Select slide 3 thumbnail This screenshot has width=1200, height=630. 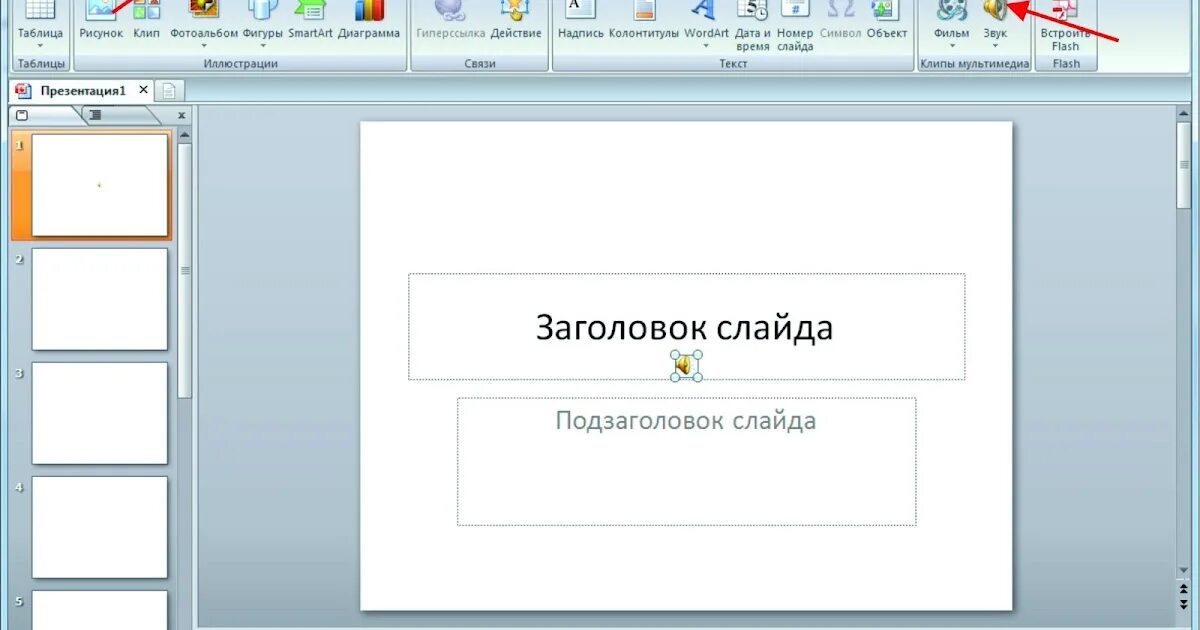(100, 413)
